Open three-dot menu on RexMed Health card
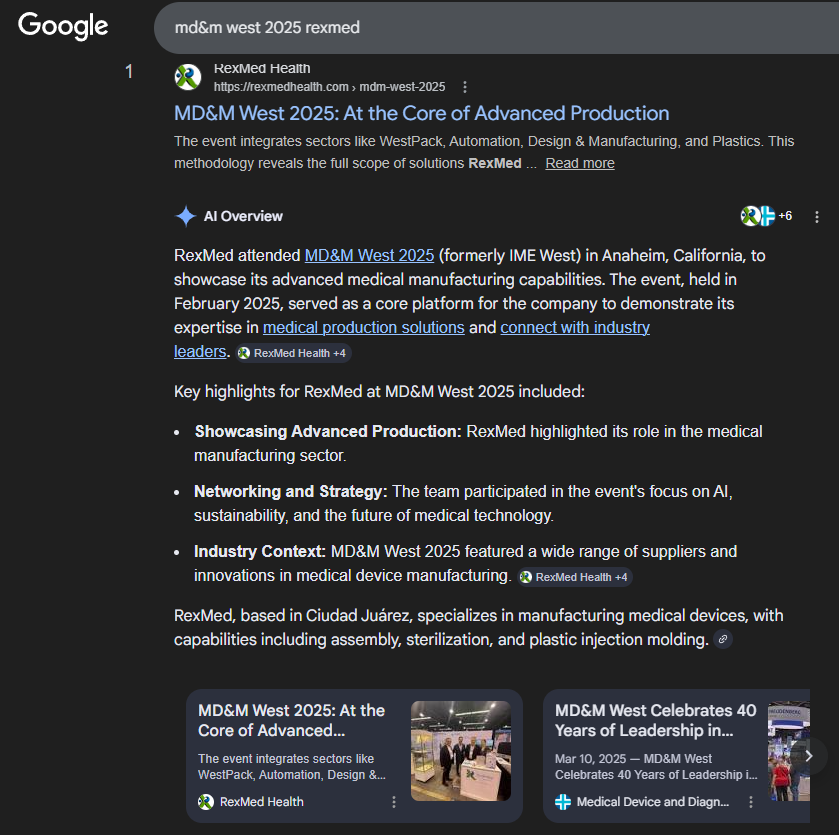This screenshot has height=835, width=839. pos(394,802)
